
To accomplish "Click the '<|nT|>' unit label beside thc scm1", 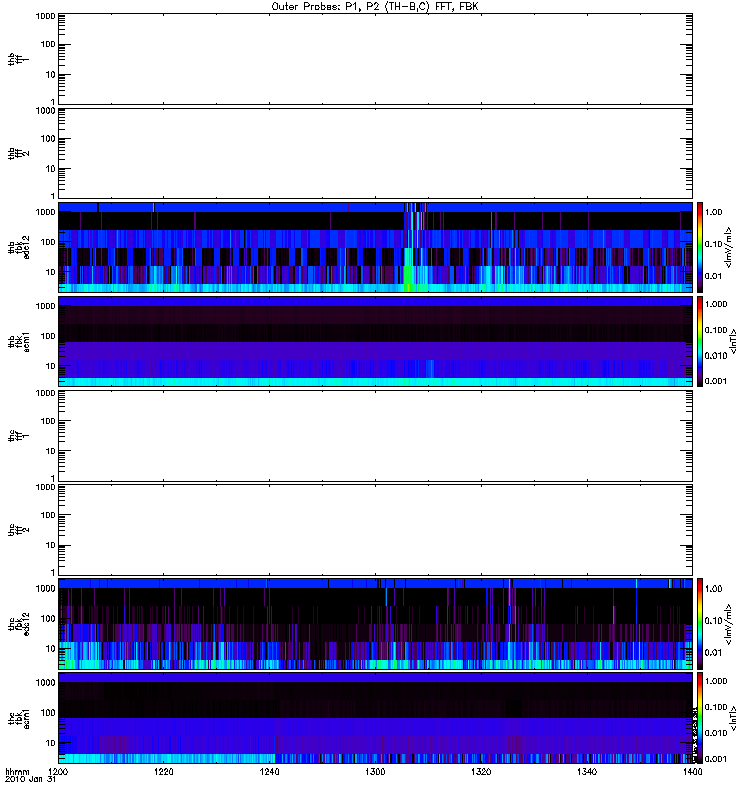I will click(734, 718).
